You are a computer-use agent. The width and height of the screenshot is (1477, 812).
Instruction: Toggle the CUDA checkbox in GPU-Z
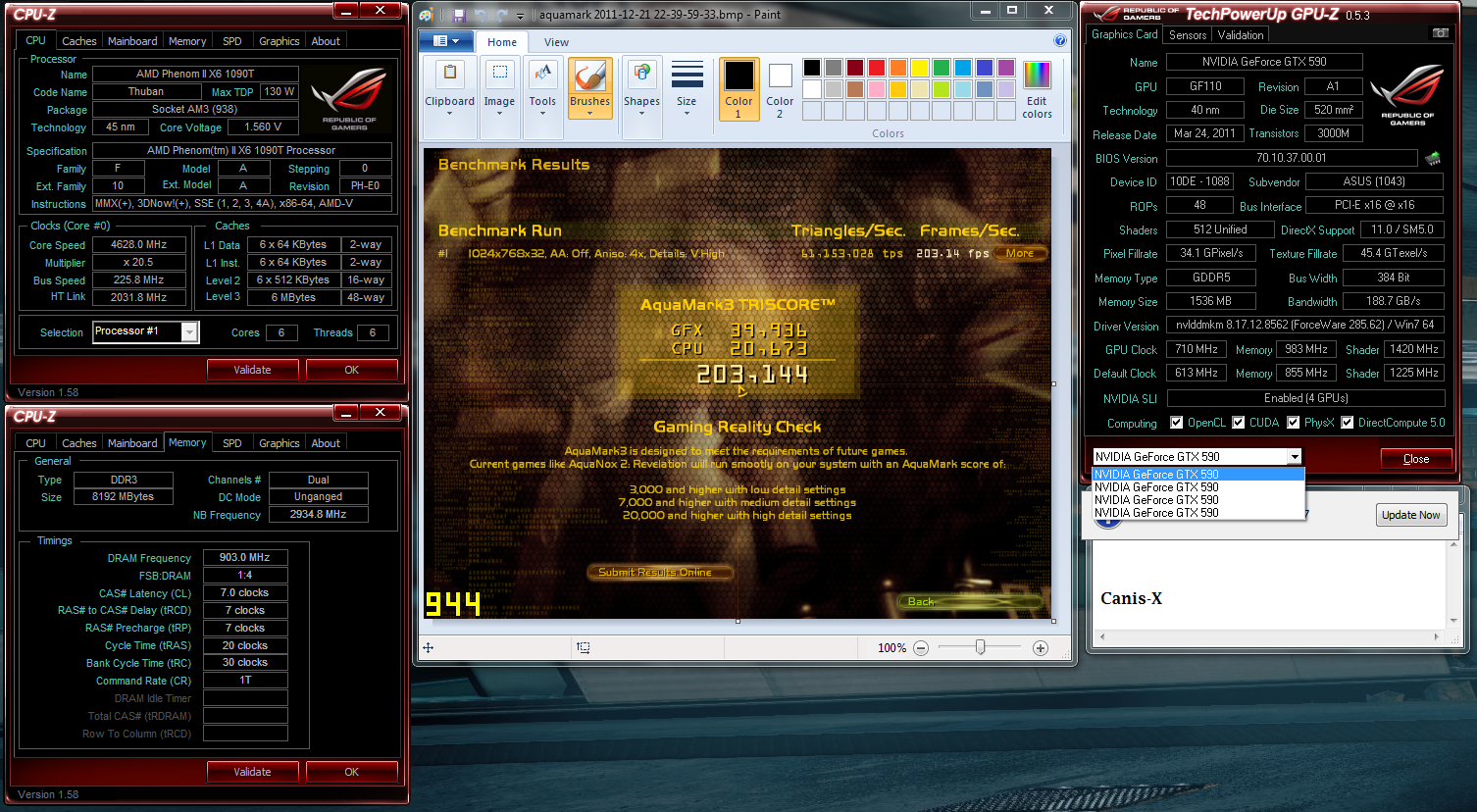pyautogui.click(x=1239, y=423)
